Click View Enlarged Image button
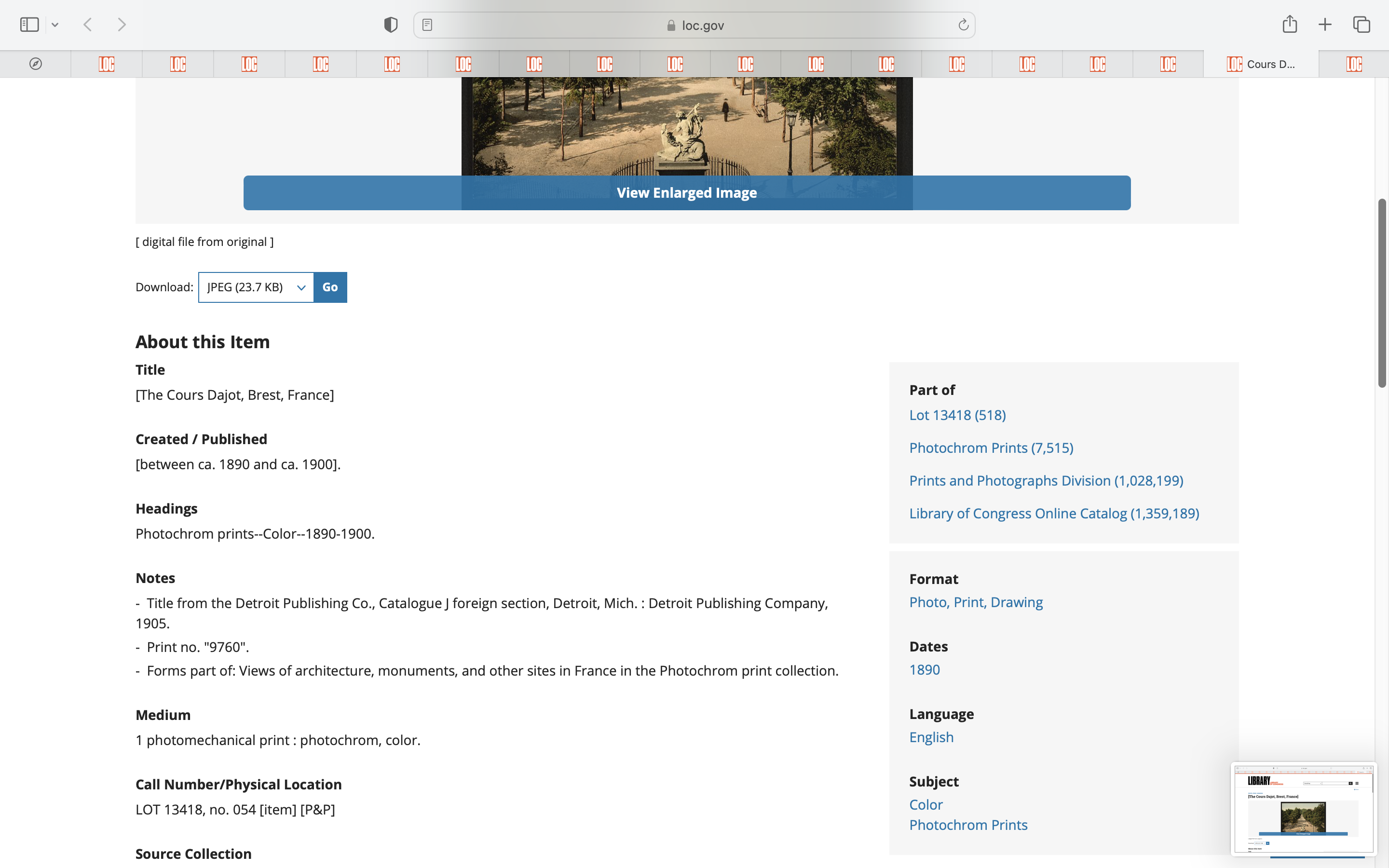The height and width of the screenshot is (868, 1389). [686, 193]
